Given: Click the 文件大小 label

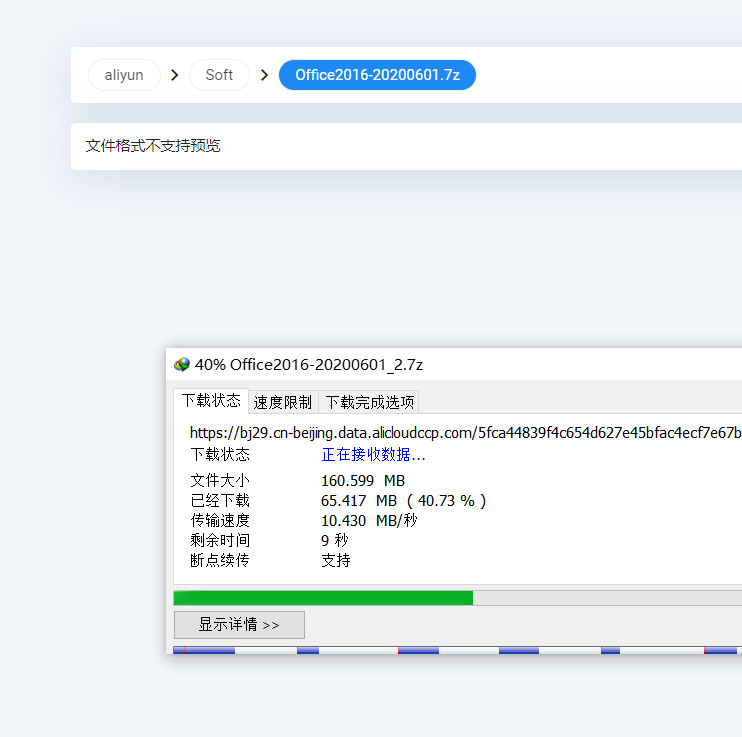Looking at the screenshot, I should pyautogui.click(x=220, y=480).
